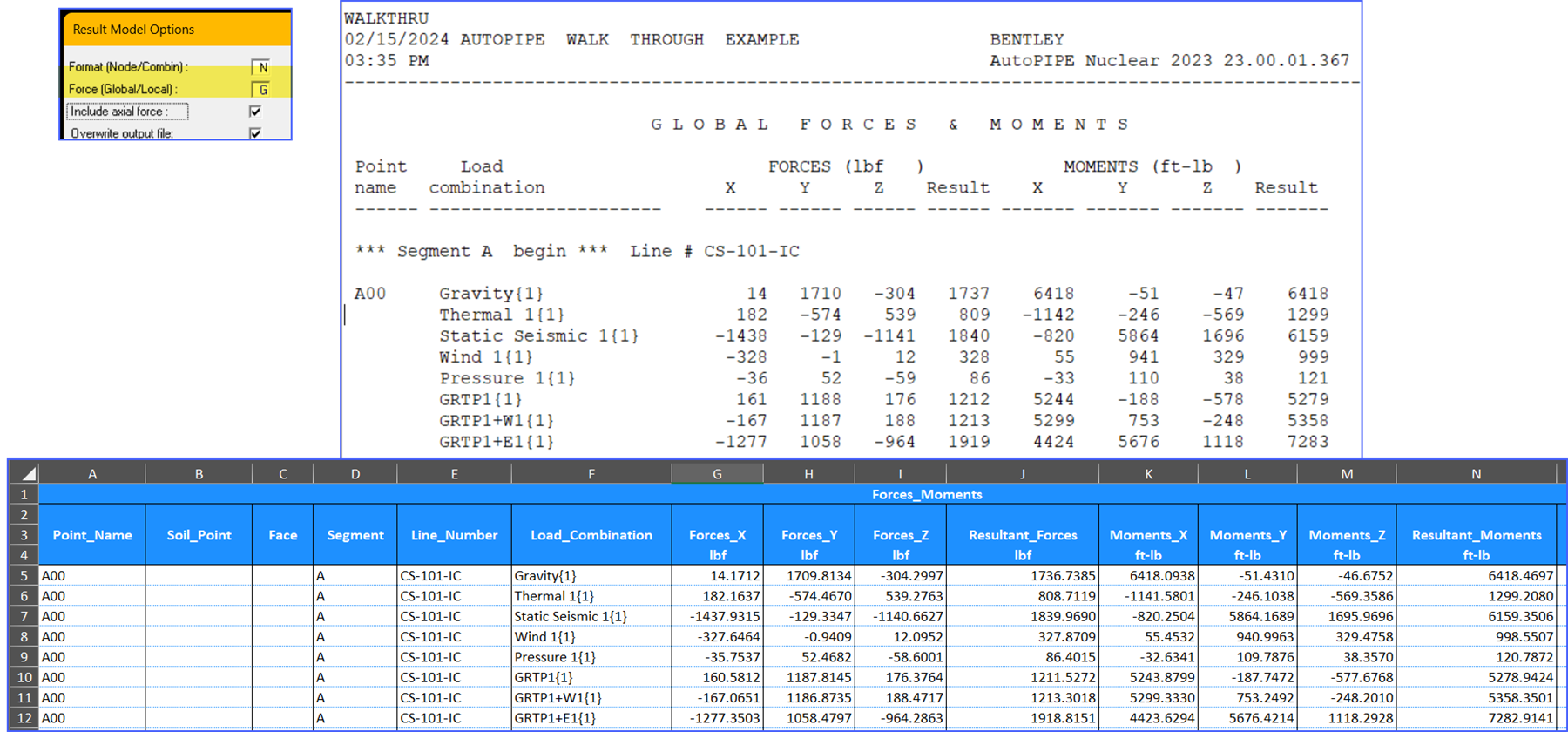Click the Result Model Options title bar
Screen dimensions: 1568x732
pyautogui.click(x=176, y=29)
